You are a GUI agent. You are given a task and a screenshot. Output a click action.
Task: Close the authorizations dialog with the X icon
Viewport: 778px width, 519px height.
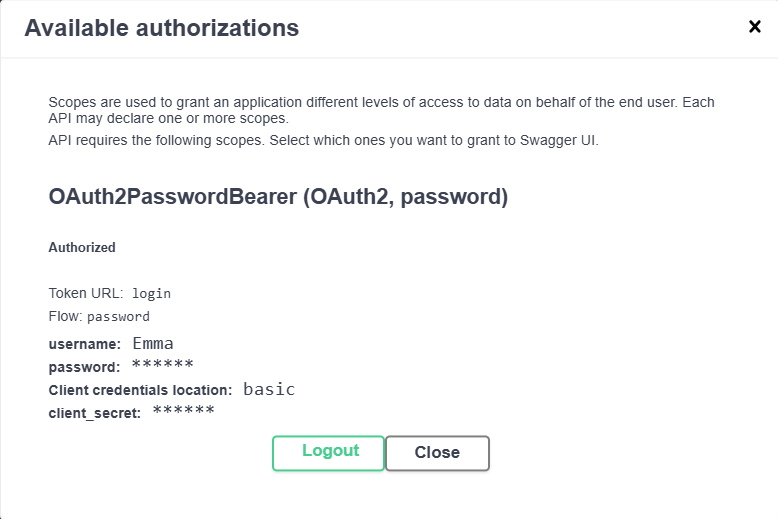(755, 27)
